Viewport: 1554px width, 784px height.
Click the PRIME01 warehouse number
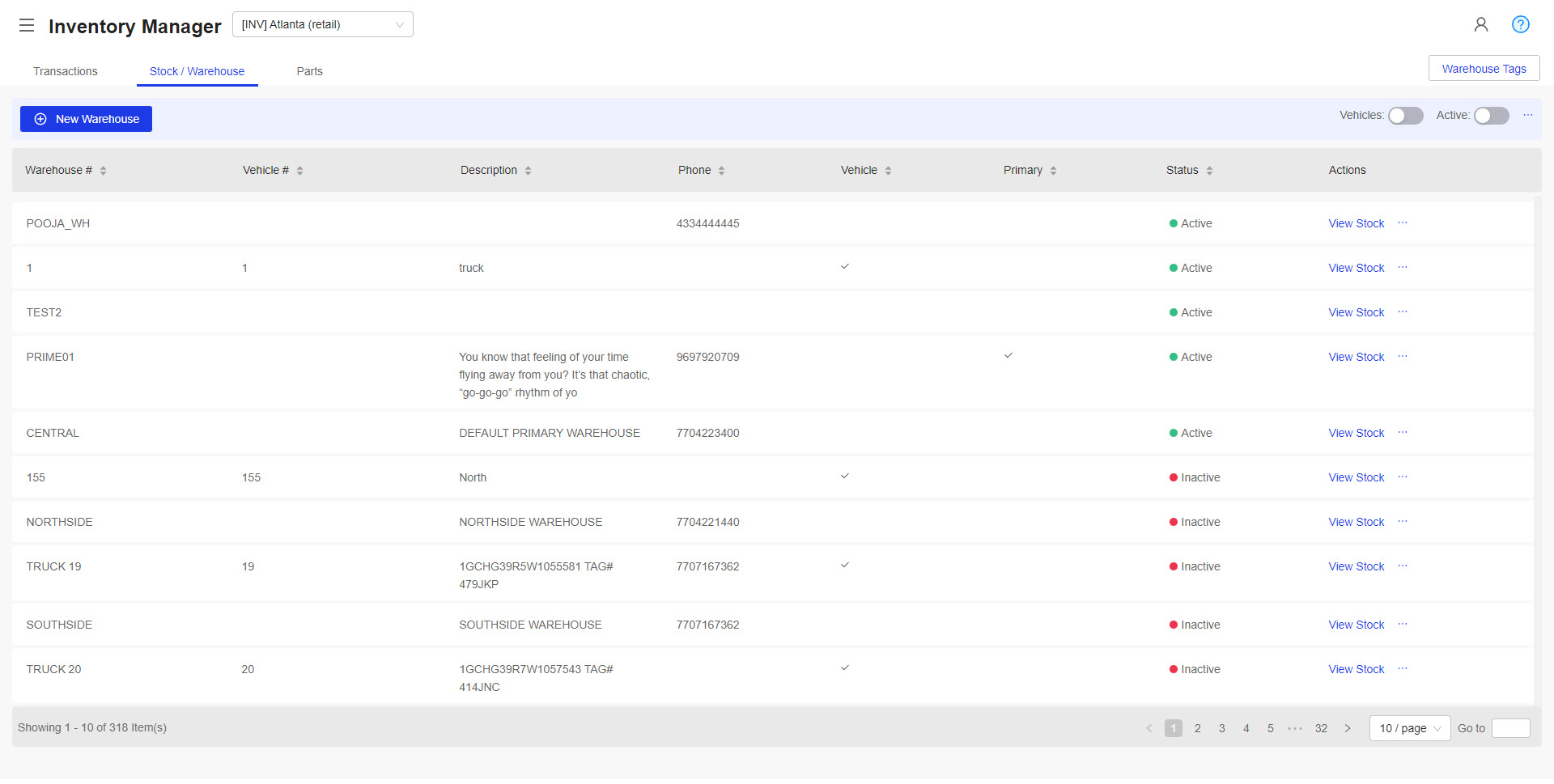pos(50,357)
